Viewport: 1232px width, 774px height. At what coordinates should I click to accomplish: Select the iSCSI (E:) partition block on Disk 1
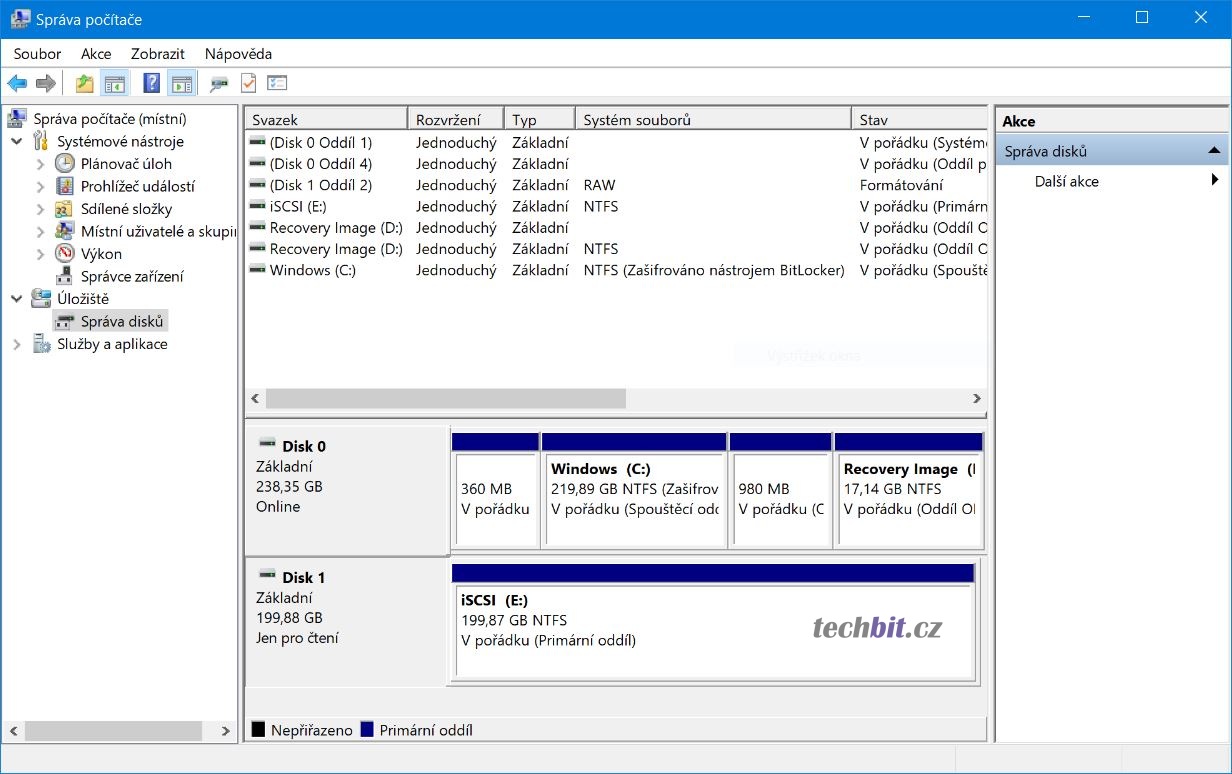coord(712,630)
